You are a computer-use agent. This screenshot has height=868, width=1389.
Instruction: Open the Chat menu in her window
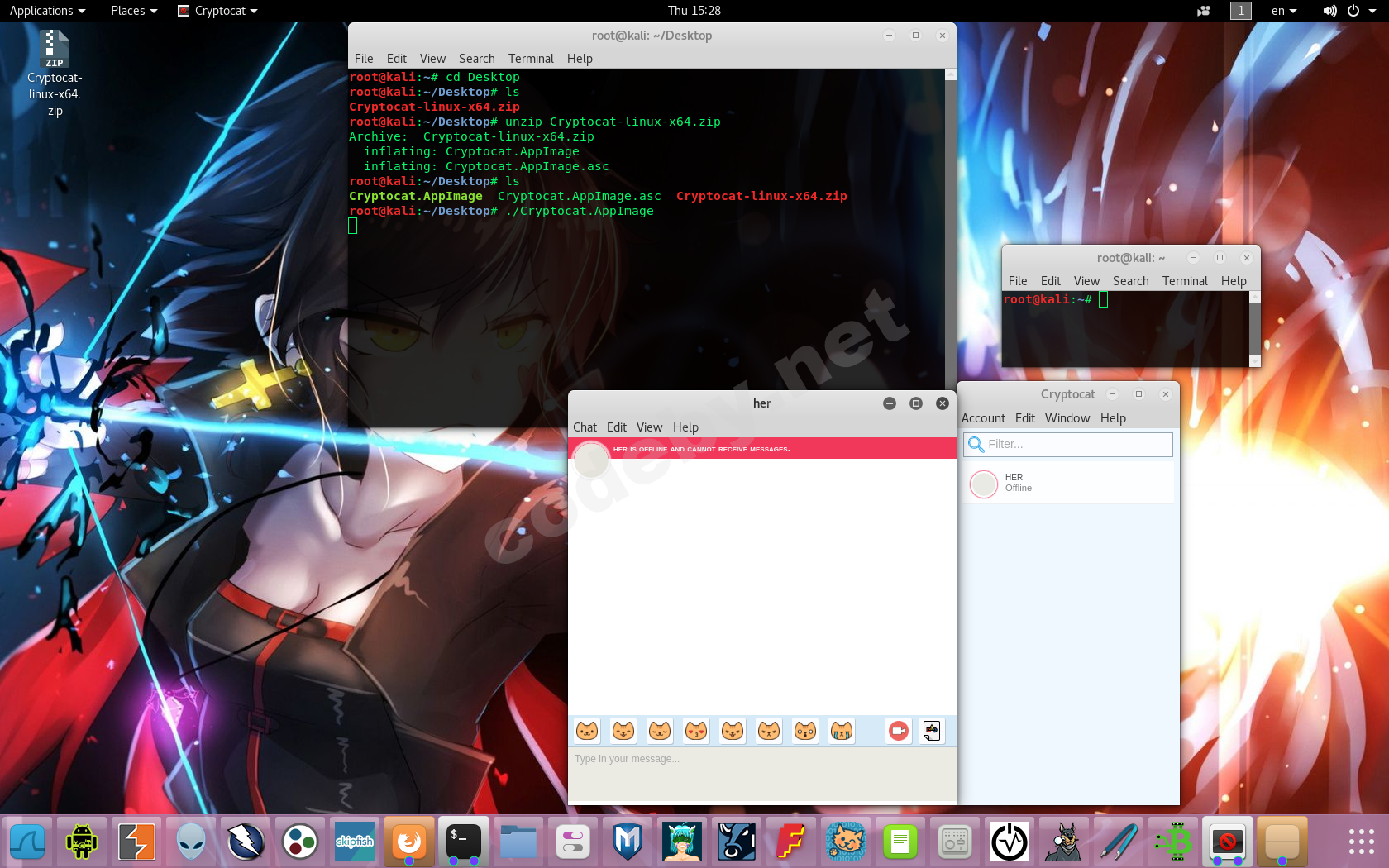[585, 427]
